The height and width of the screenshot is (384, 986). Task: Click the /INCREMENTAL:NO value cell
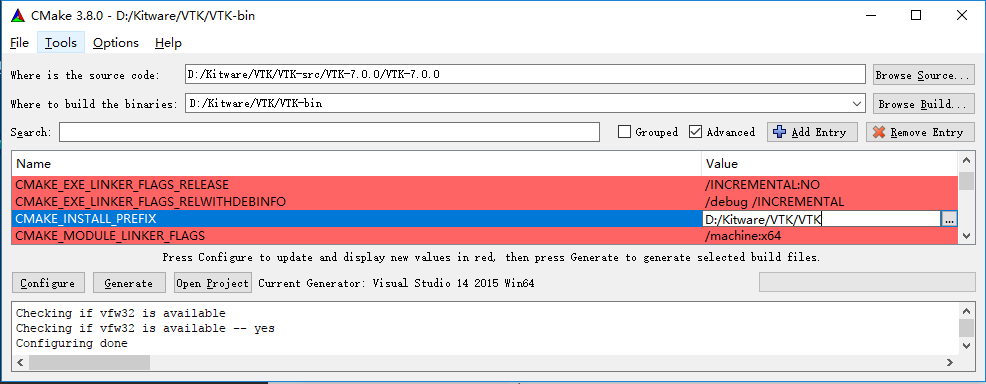click(829, 185)
